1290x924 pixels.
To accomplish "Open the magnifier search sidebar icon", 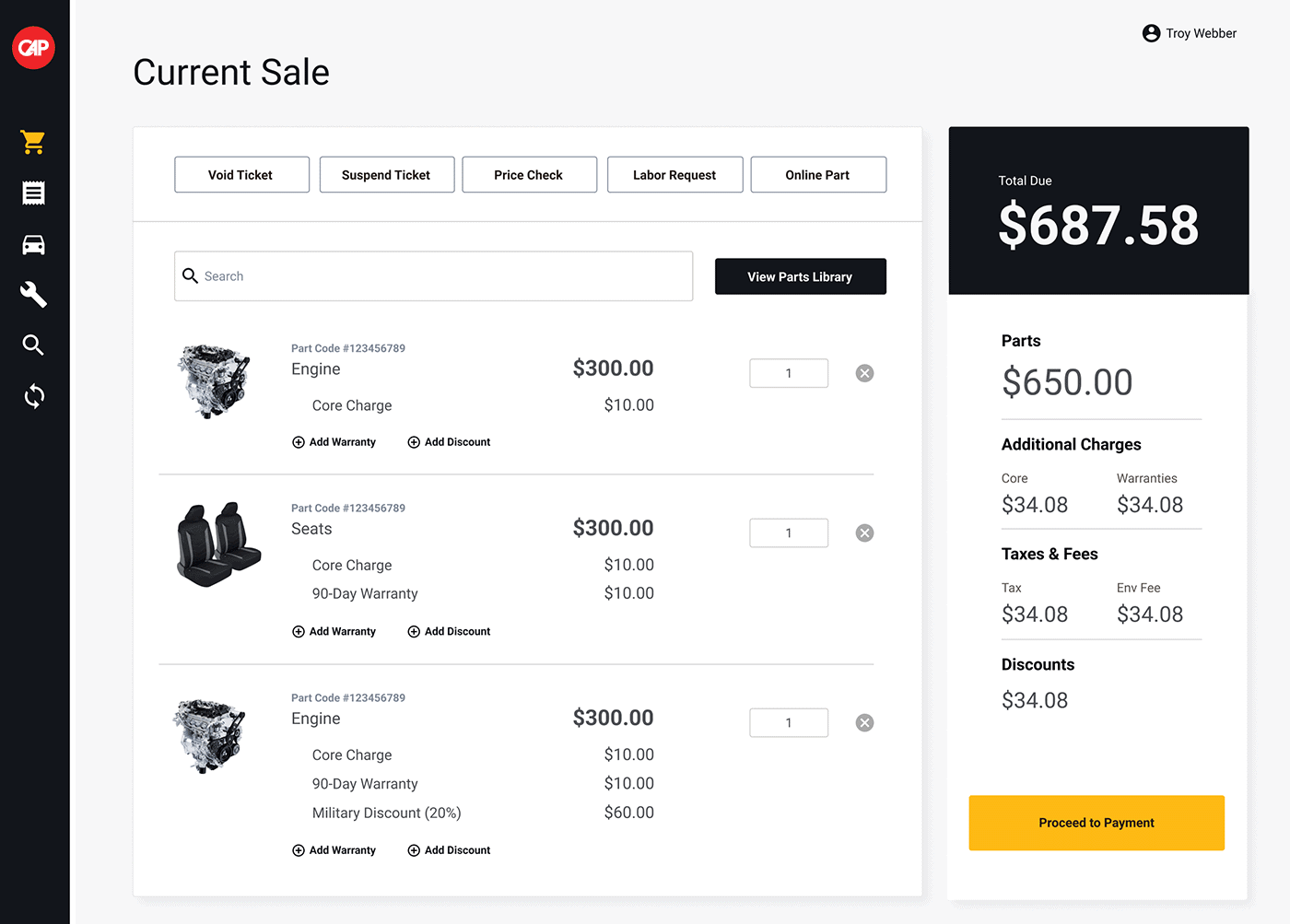I will coord(33,345).
